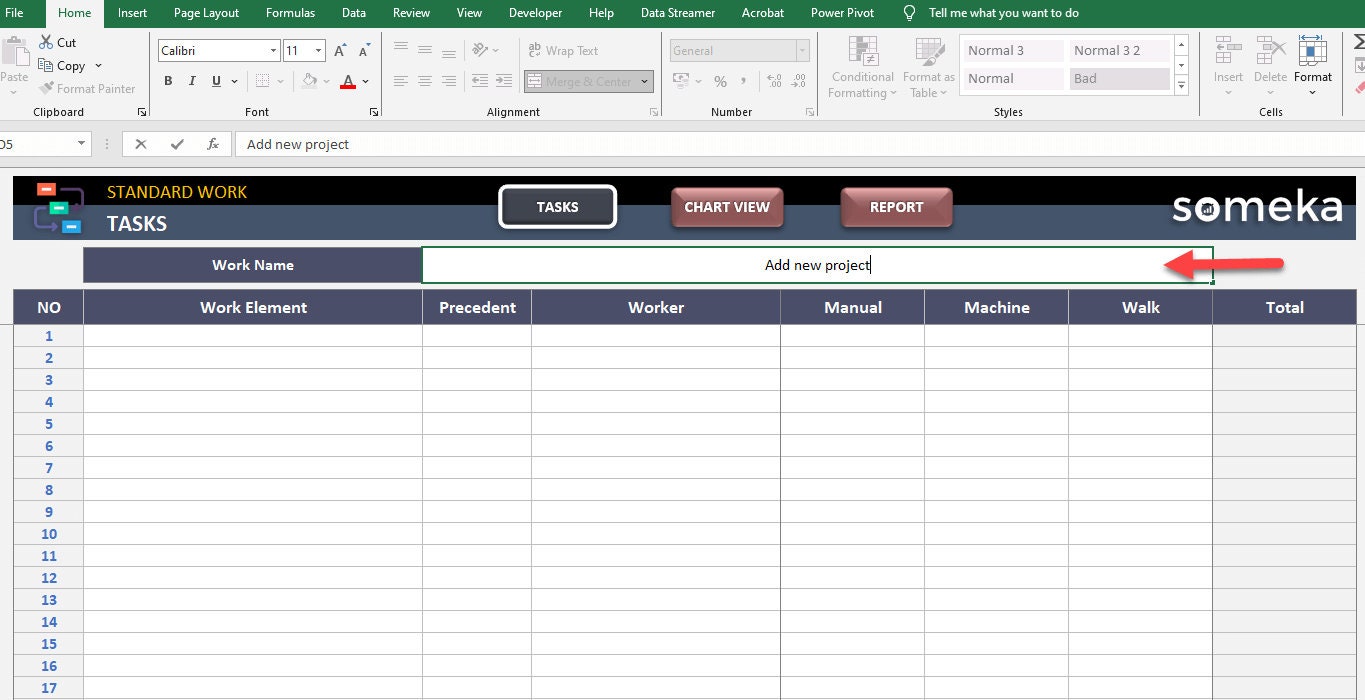Click the Paste clipboard icon
Image resolution: width=1365 pixels, height=700 pixels.
pos(14,51)
